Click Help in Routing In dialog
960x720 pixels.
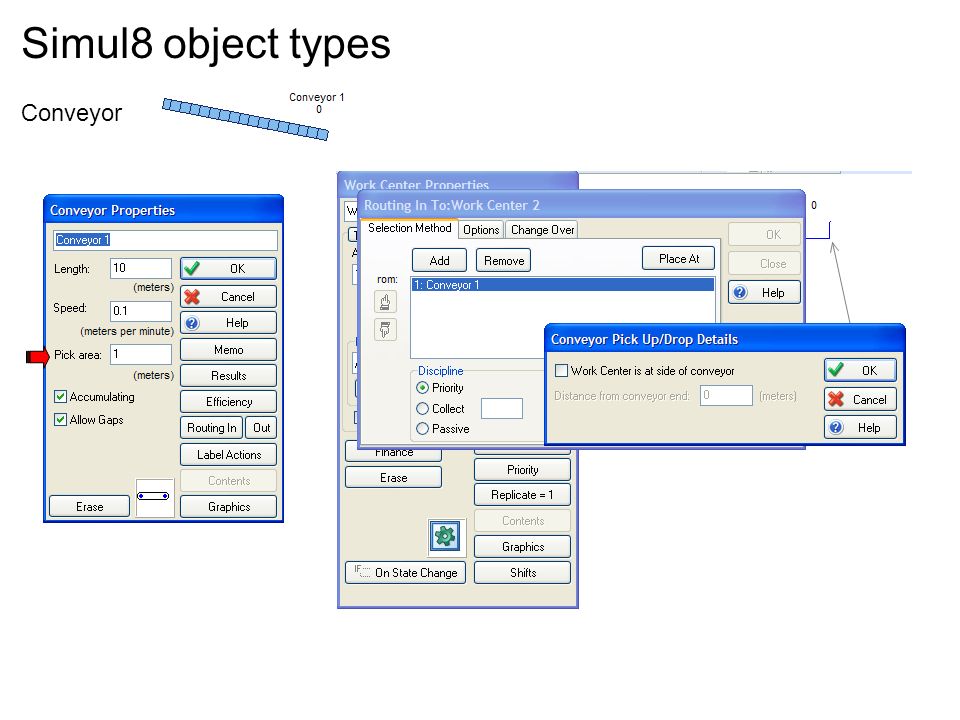(765, 293)
